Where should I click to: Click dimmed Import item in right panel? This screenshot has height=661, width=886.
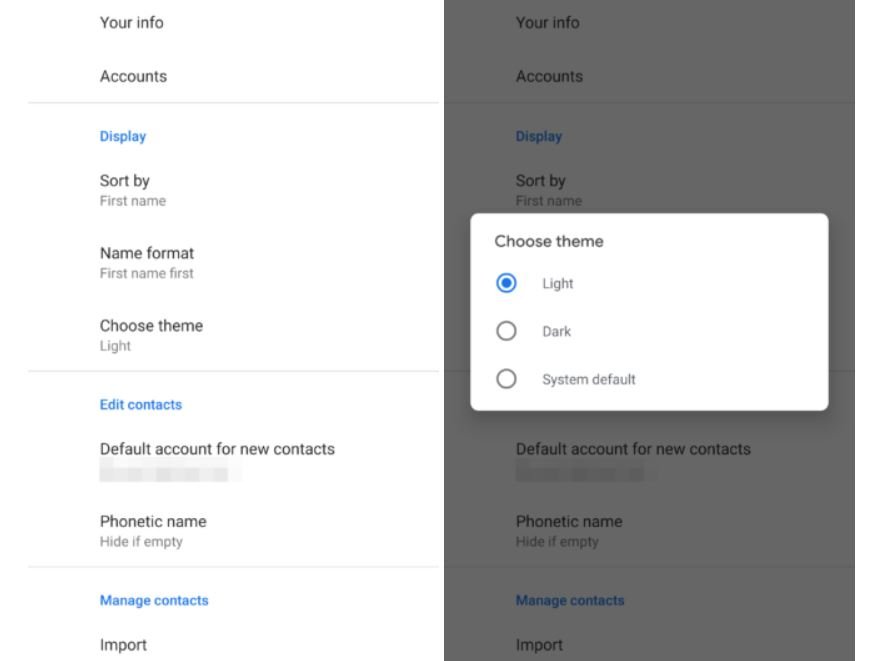[x=539, y=645]
